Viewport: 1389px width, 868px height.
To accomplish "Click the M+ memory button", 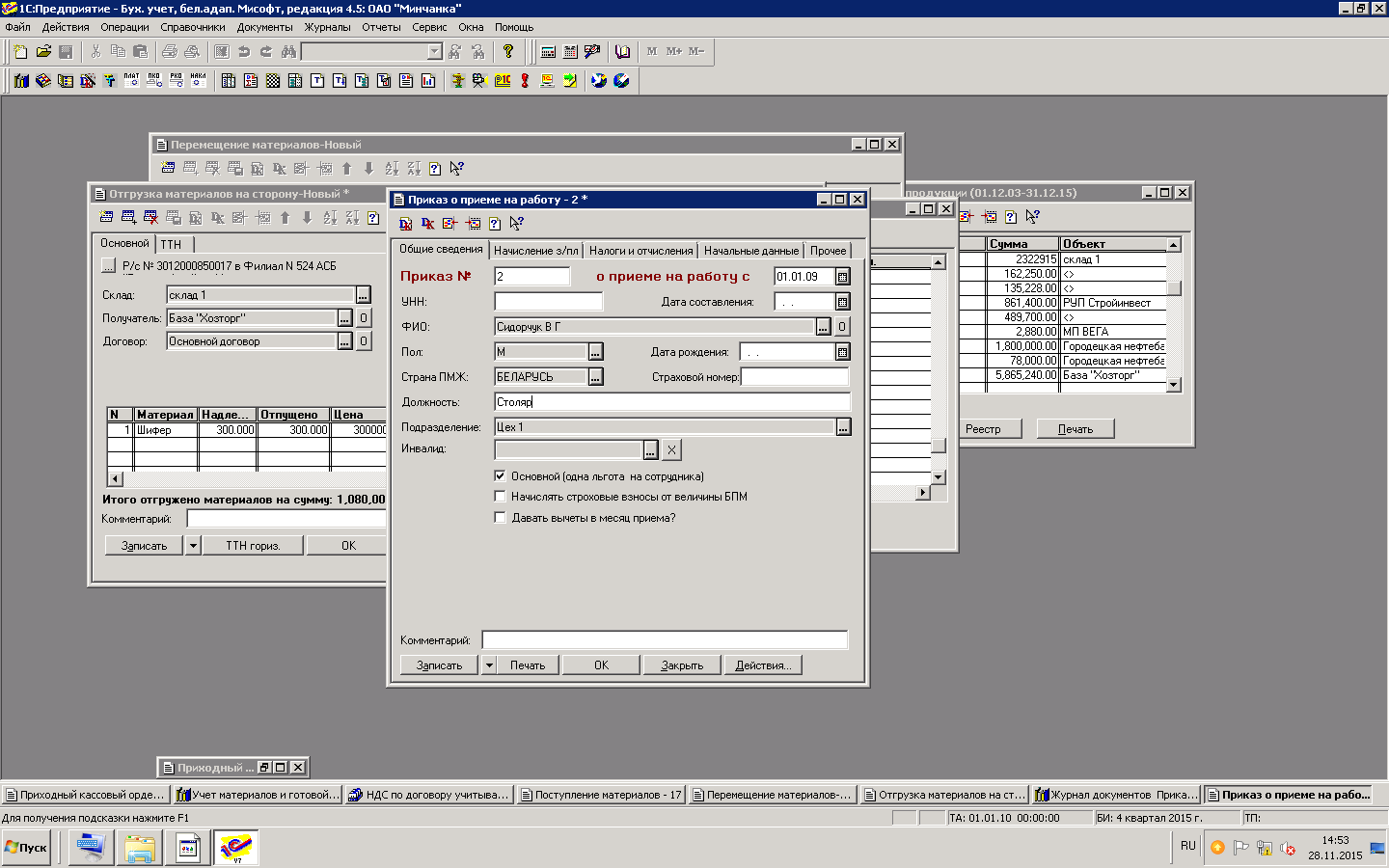I will click(673, 51).
